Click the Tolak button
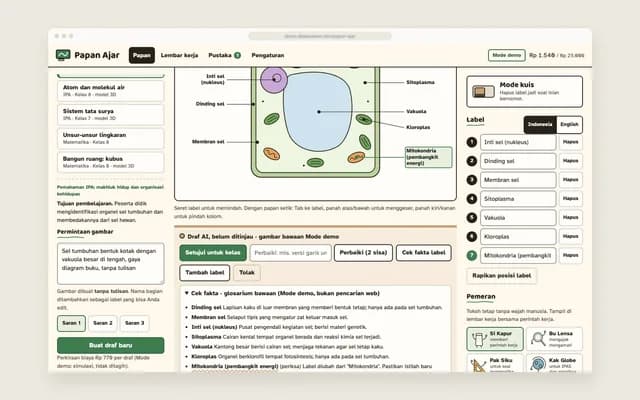Screen dimensions: 640x400 click(x=247, y=273)
